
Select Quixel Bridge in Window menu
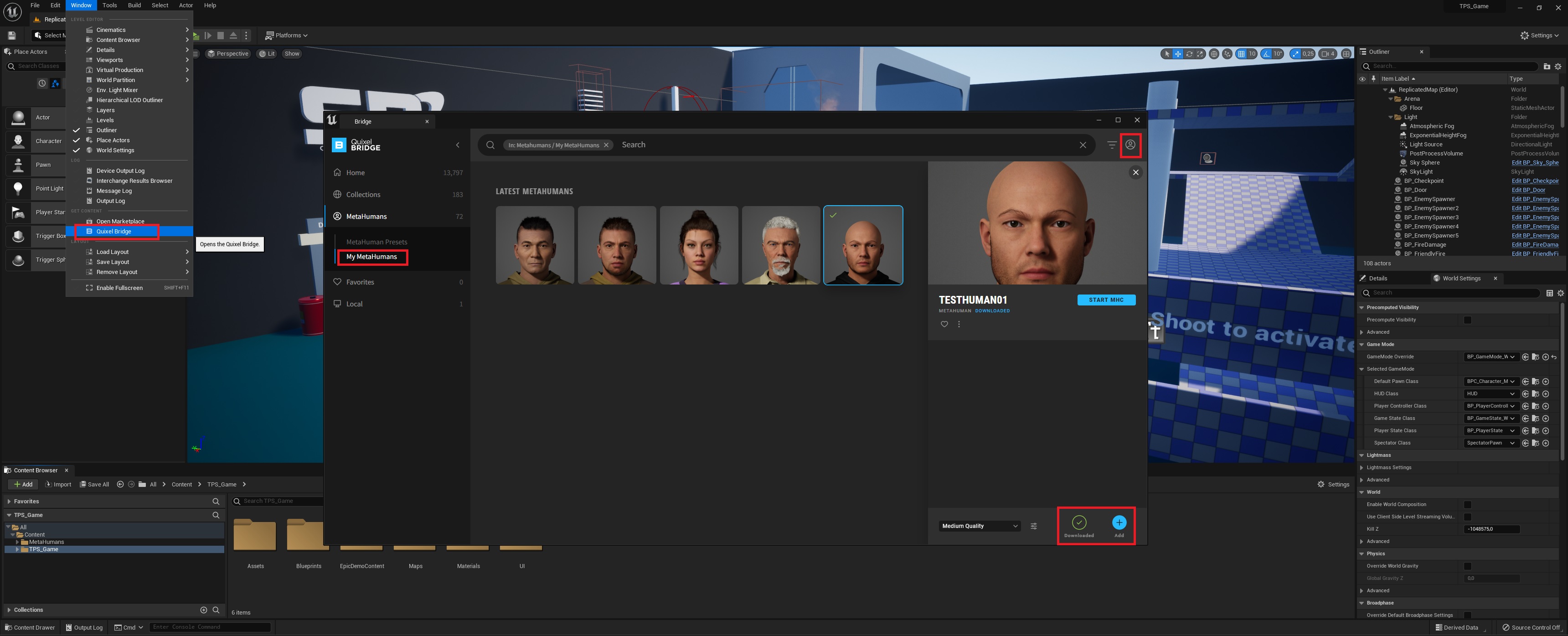pos(114,231)
